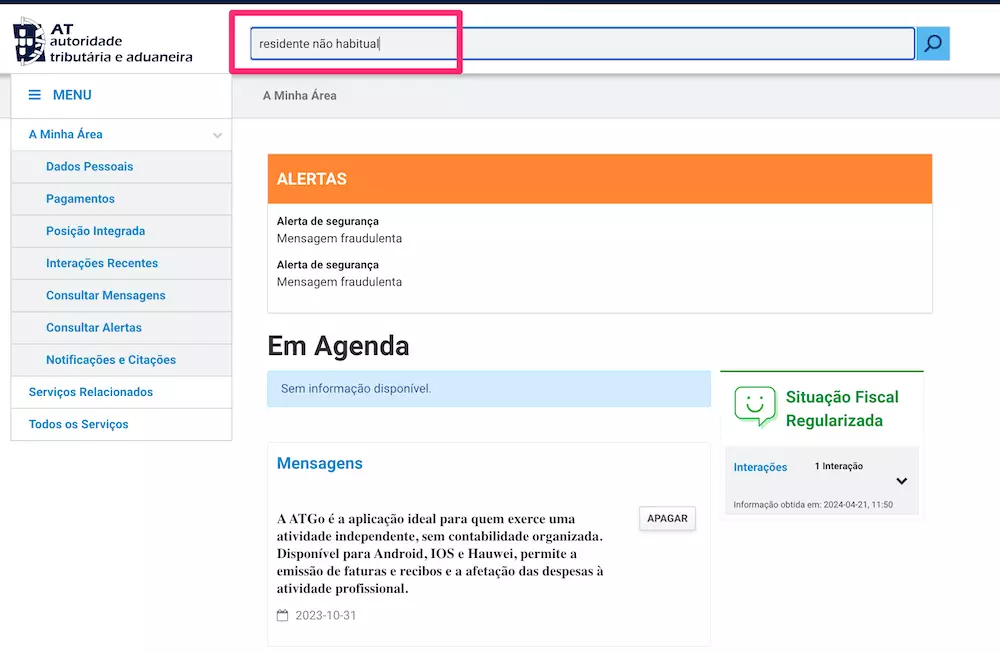Image resolution: width=1000 pixels, height=653 pixels.
Task: Click the ALERTAS orange header
Action: click(599, 179)
